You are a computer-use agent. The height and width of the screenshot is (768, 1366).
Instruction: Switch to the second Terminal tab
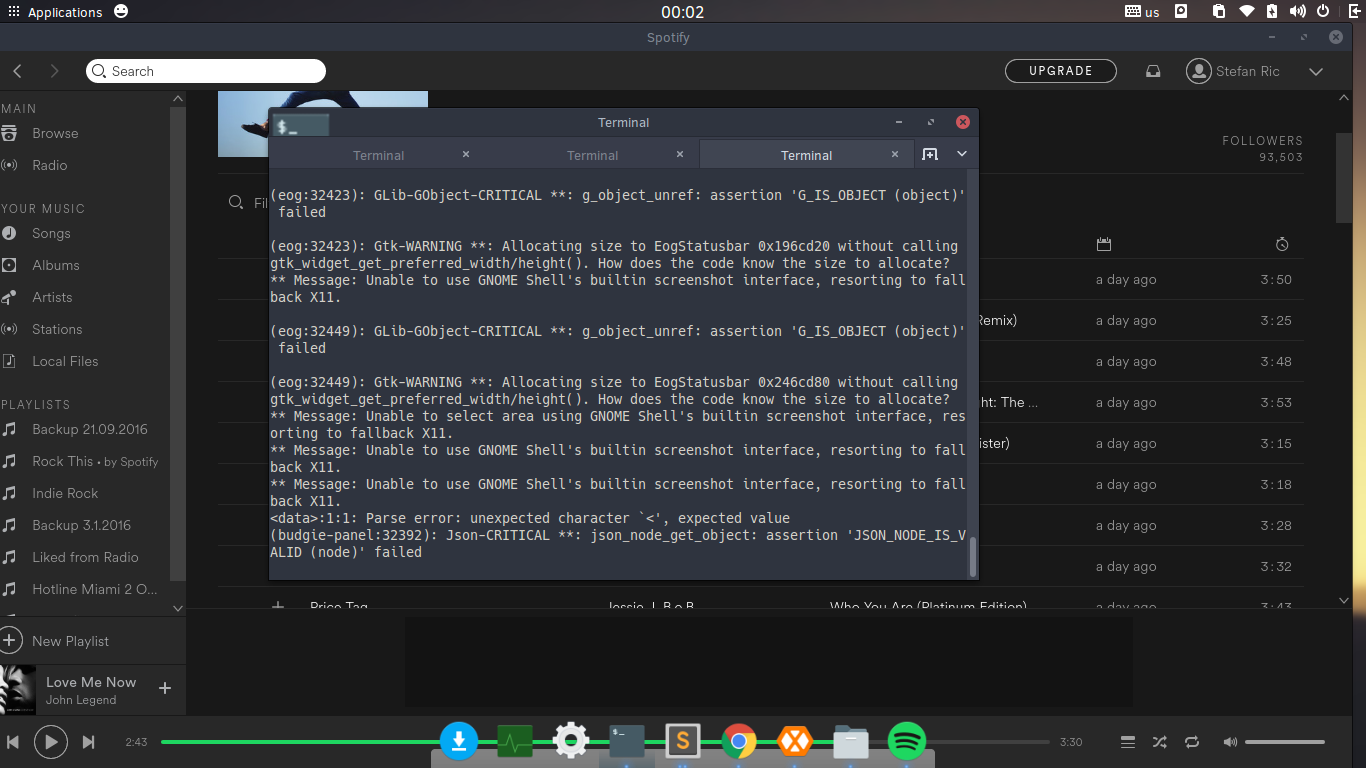click(592, 155)
